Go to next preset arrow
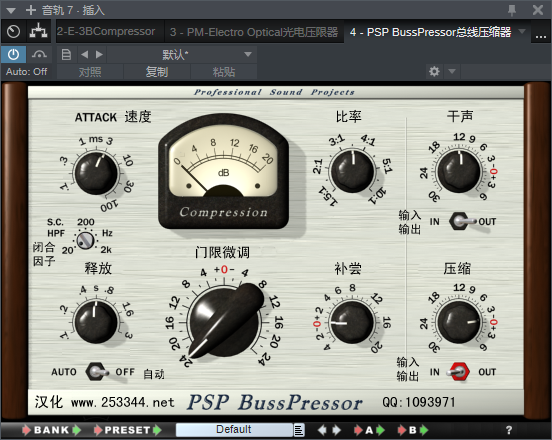Image resolution: width=552 pixels, height=440 pixels. [x=99, y=55]
